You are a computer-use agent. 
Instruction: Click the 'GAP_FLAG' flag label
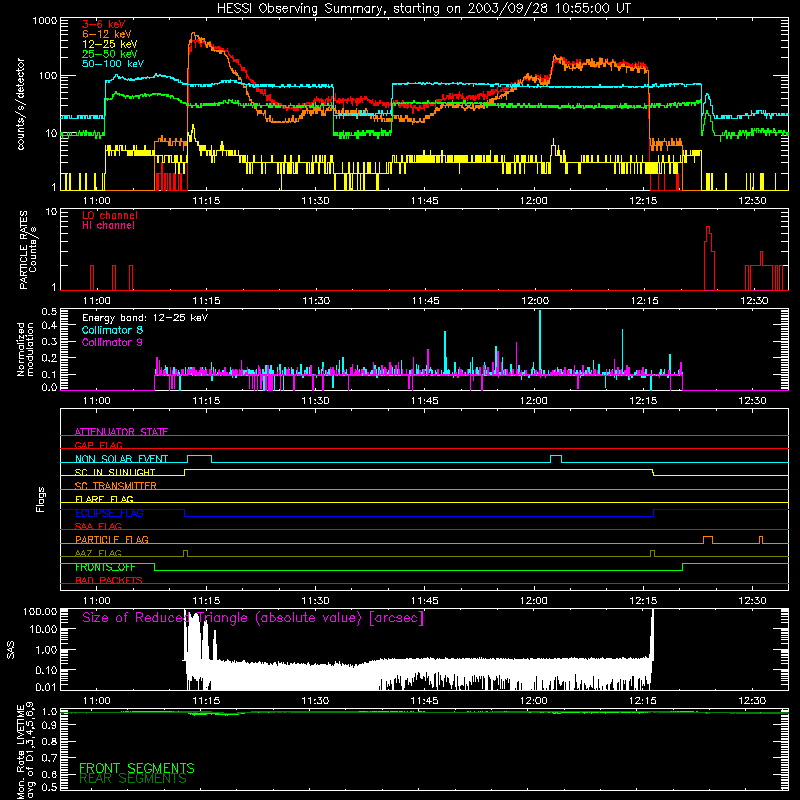tap(98, 445)
